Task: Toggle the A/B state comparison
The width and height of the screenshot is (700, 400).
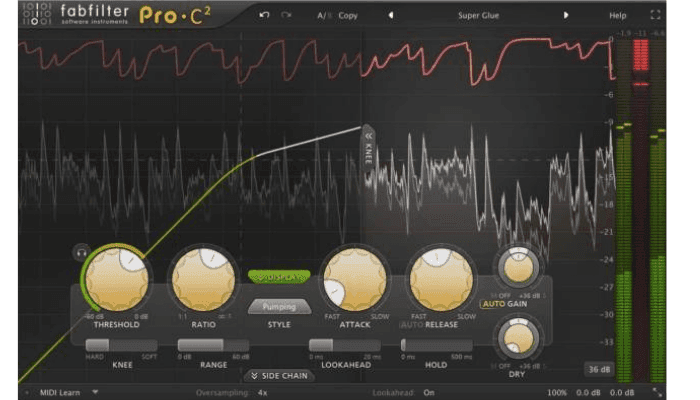Action: coord(324,16)
